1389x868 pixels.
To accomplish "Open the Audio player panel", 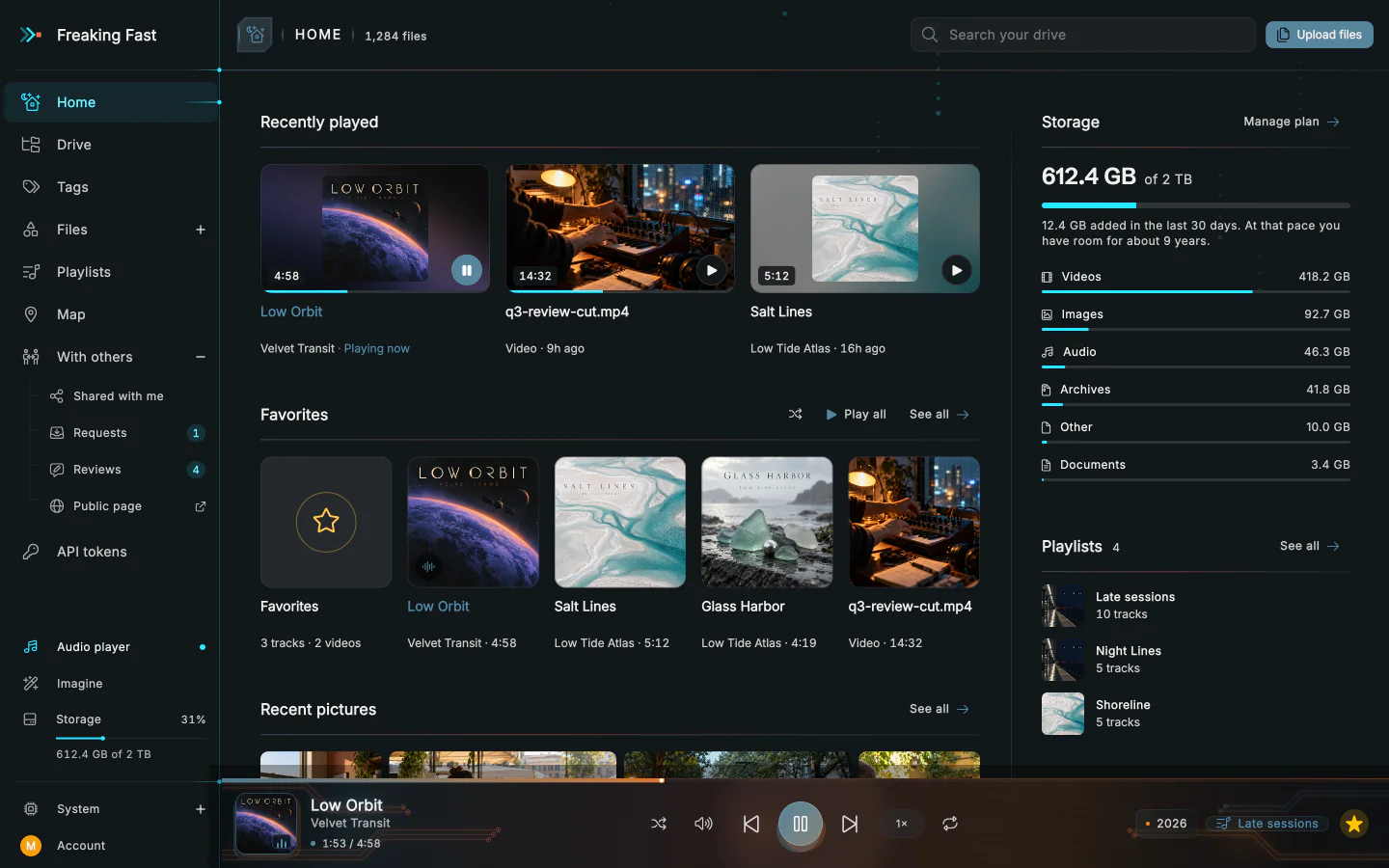I will (x=111, y=647).
